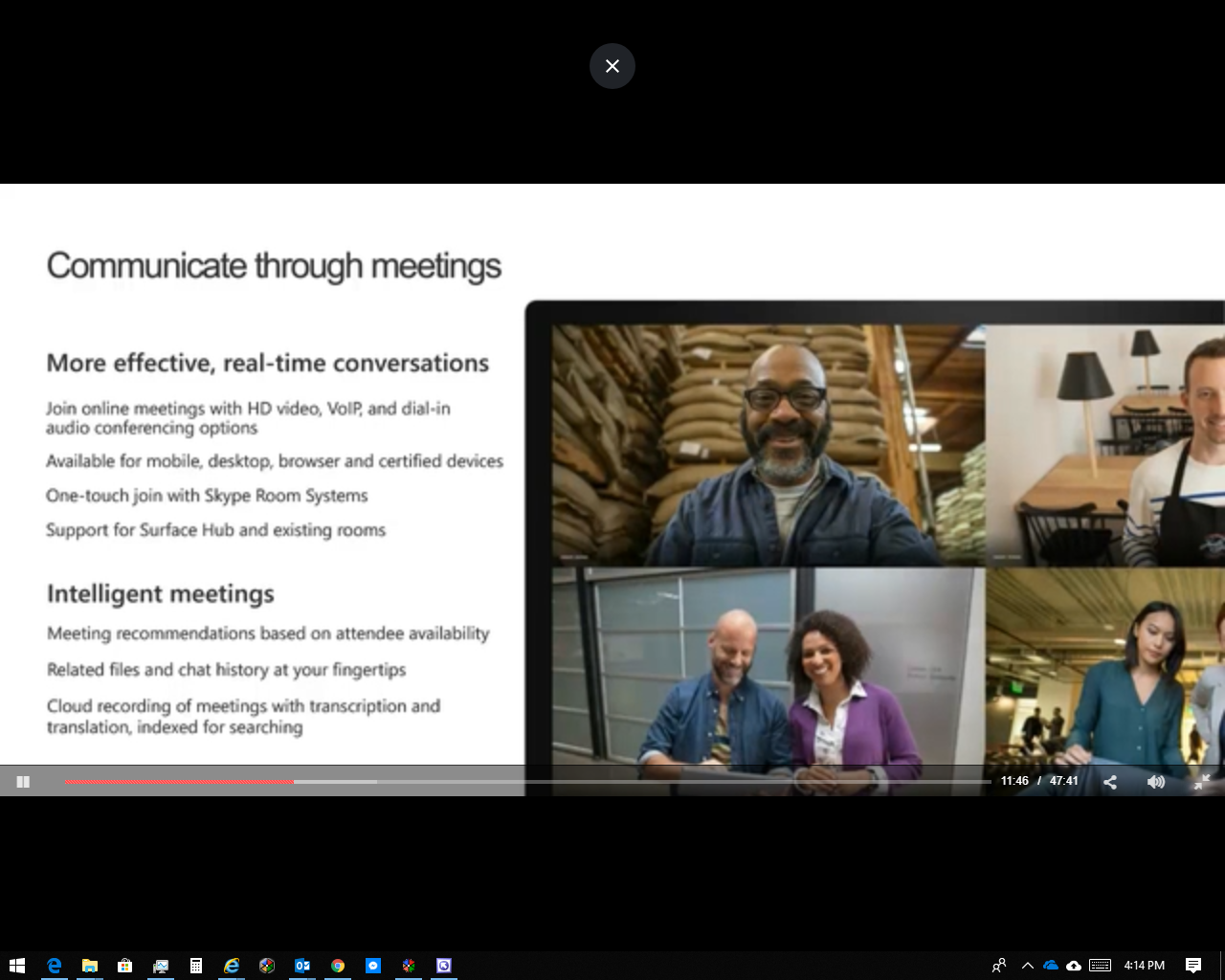Open the red-green pinwheel taskbar app
1225x980 pixels.
click(409, 966)
